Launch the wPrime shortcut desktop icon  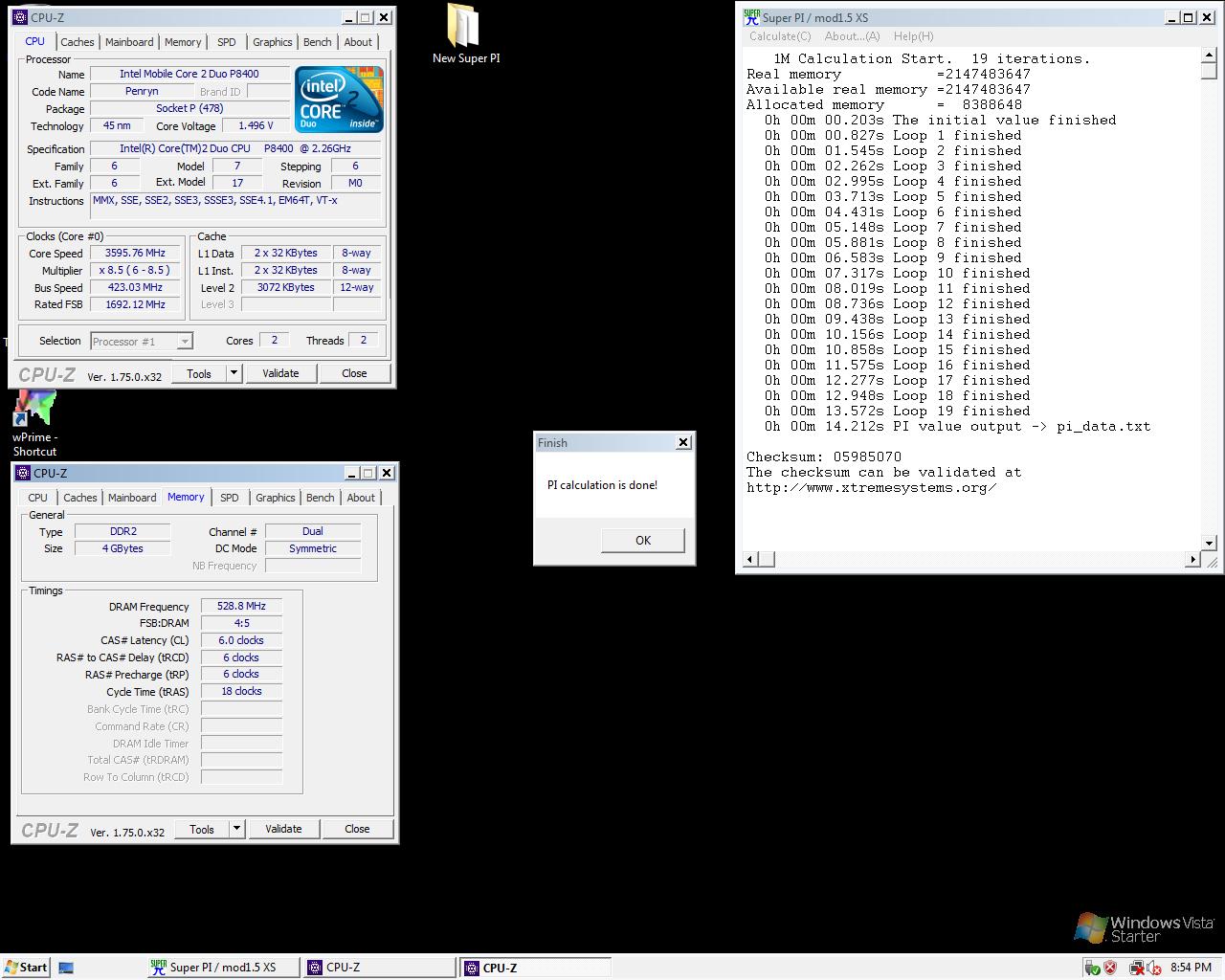(x=34, y=410)
